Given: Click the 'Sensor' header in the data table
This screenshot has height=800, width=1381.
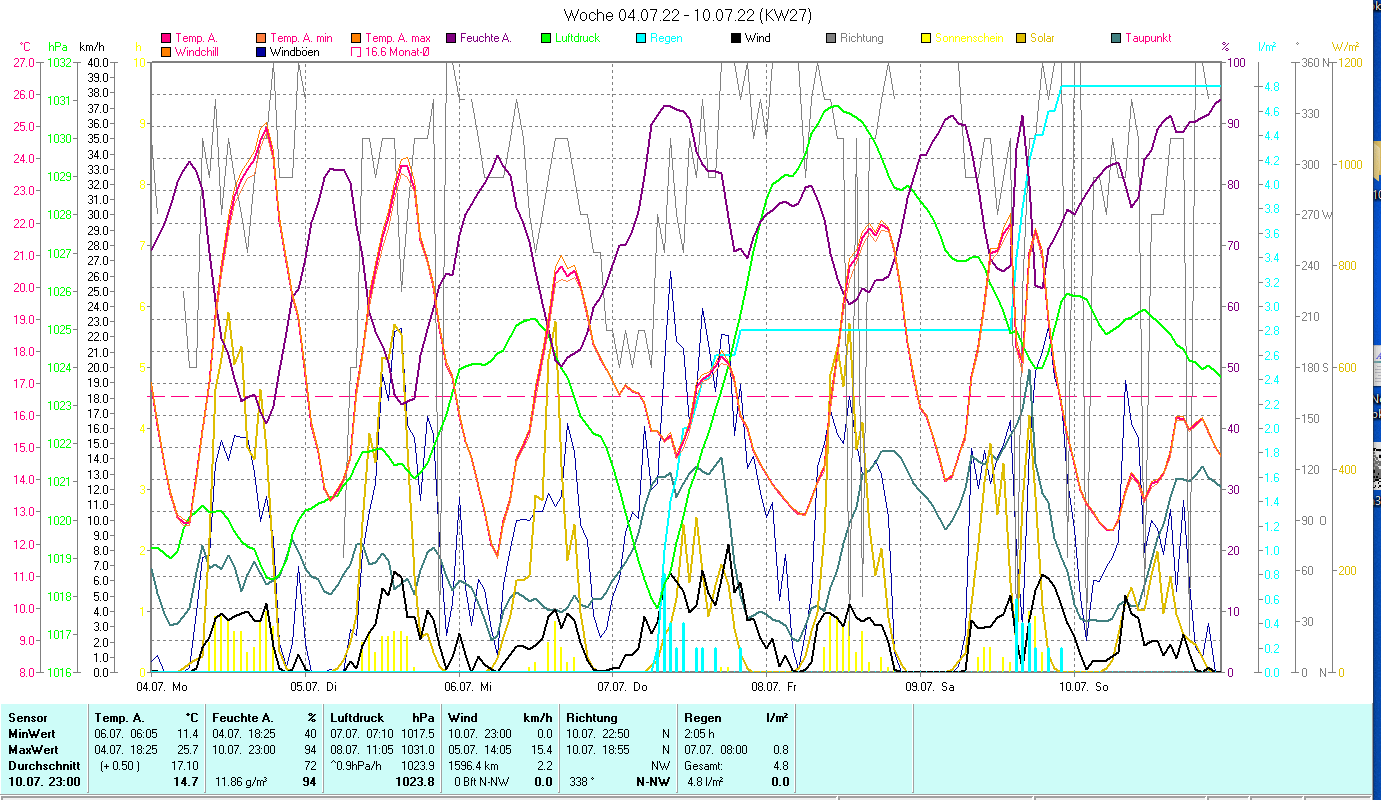Looking at the screenshot, I should click(26, 718).
